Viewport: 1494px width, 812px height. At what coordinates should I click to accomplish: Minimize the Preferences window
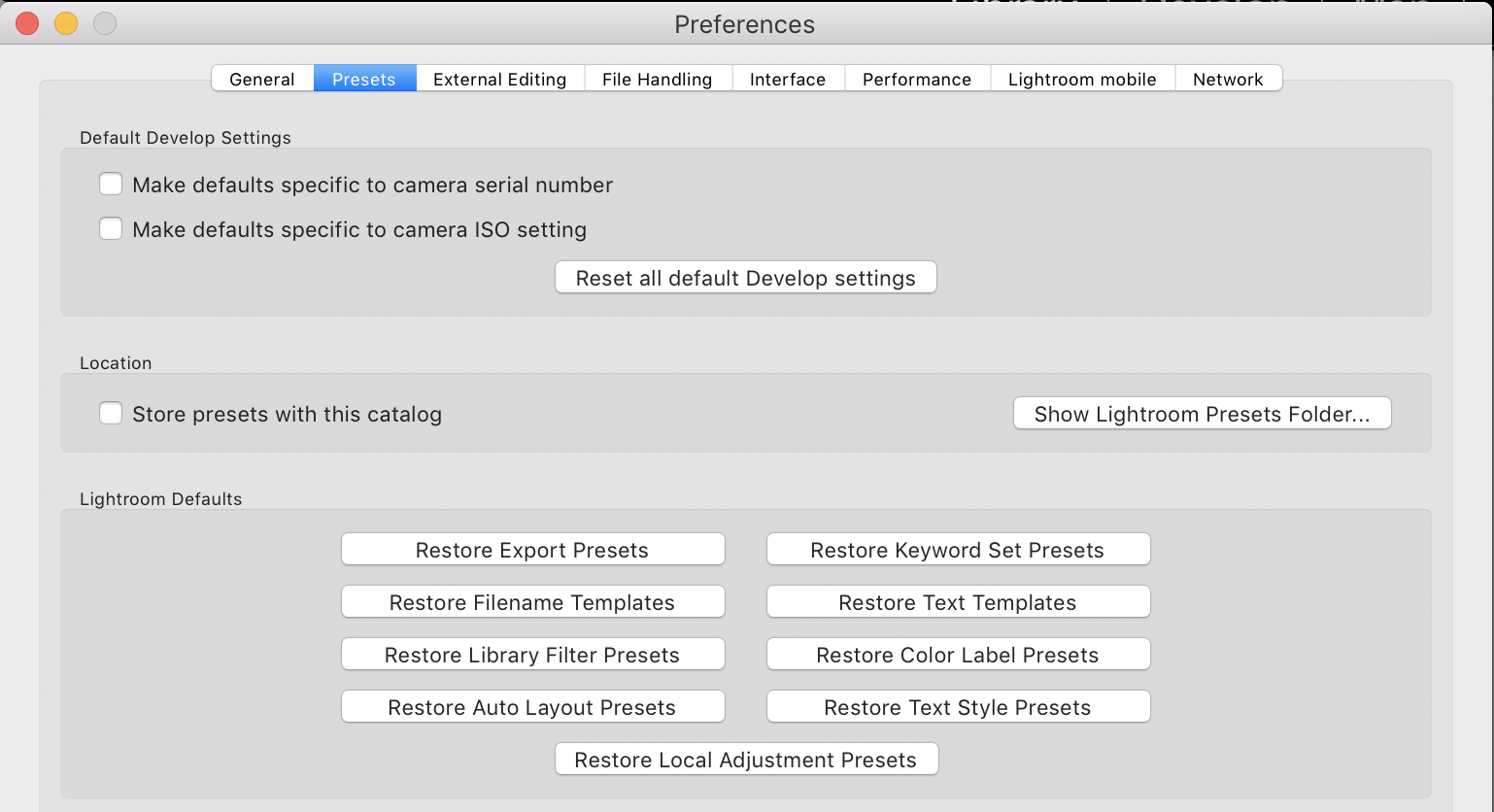coord(66,23)
